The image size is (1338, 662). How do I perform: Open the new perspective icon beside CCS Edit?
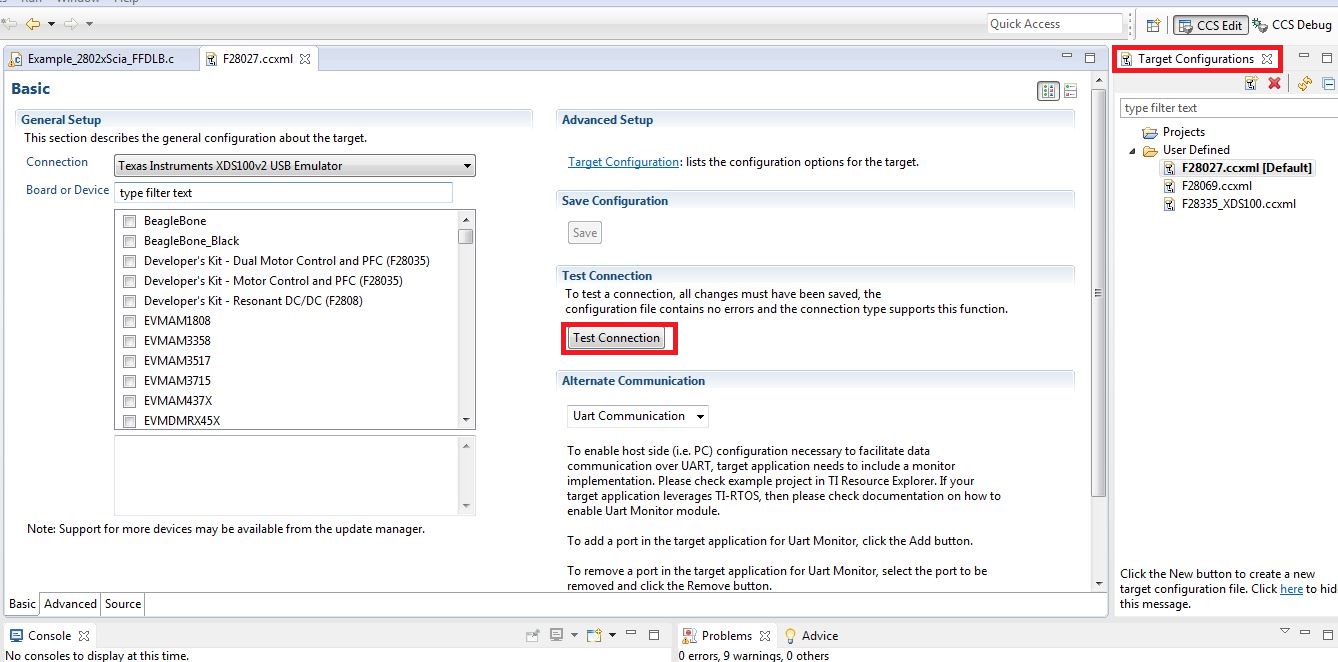pos(1153,25)
